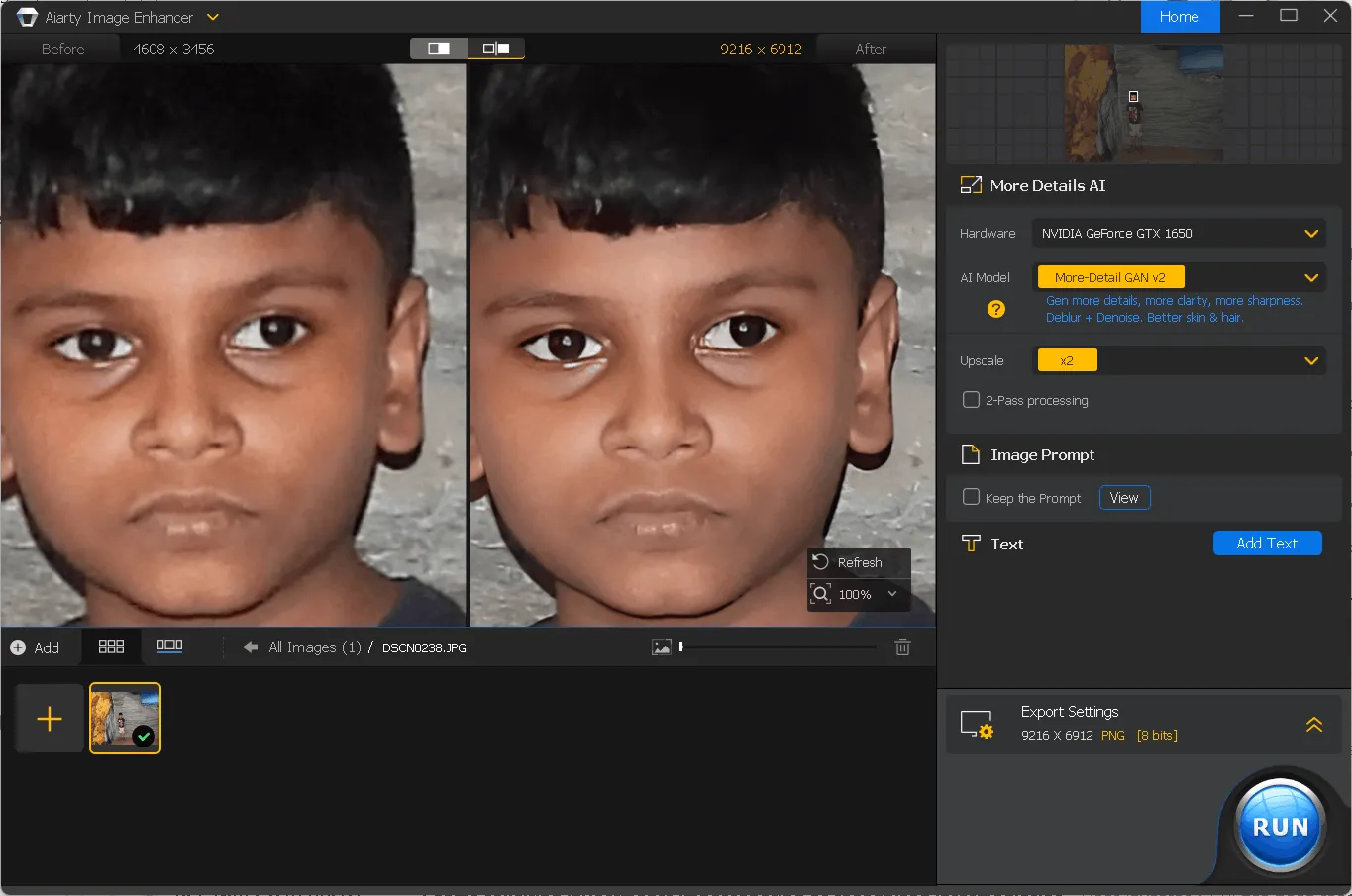Image resolution: width=1352 pixels, height=896 pixels.
Task: Open the Home tab
Action: tap(1179, 17)
